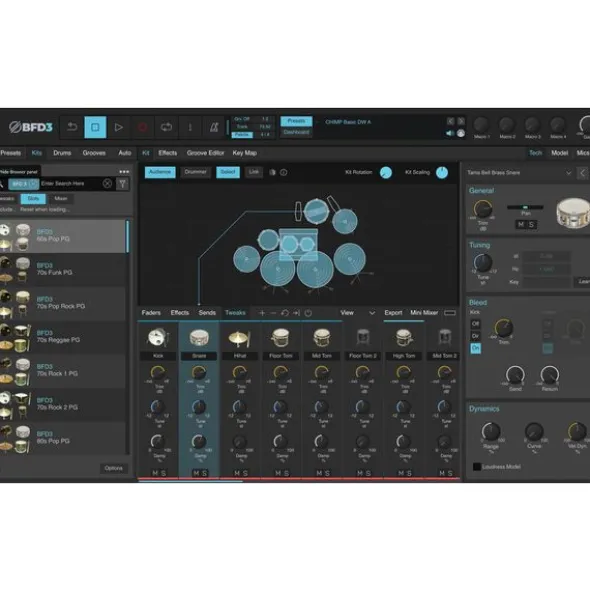Select the Model tab
The height and width of the screenshot is (591, 590).
pos(559,153)
